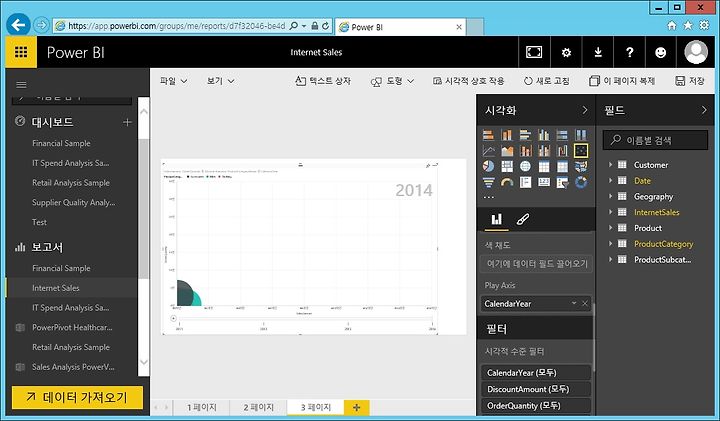Select the 100% stacked column chart visualization

[581, 135]
